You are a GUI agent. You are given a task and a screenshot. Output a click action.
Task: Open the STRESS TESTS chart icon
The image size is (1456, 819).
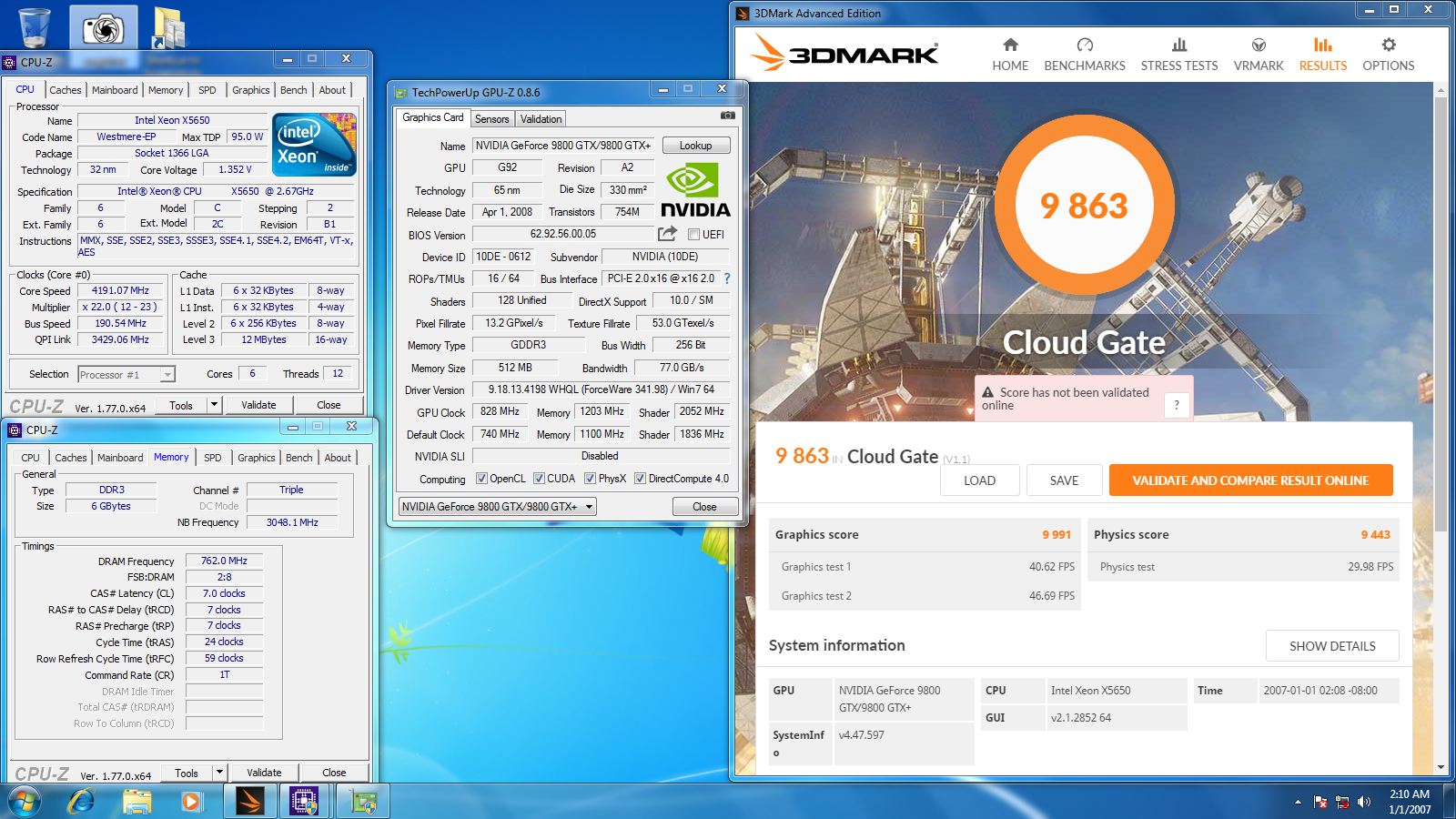1179,45
